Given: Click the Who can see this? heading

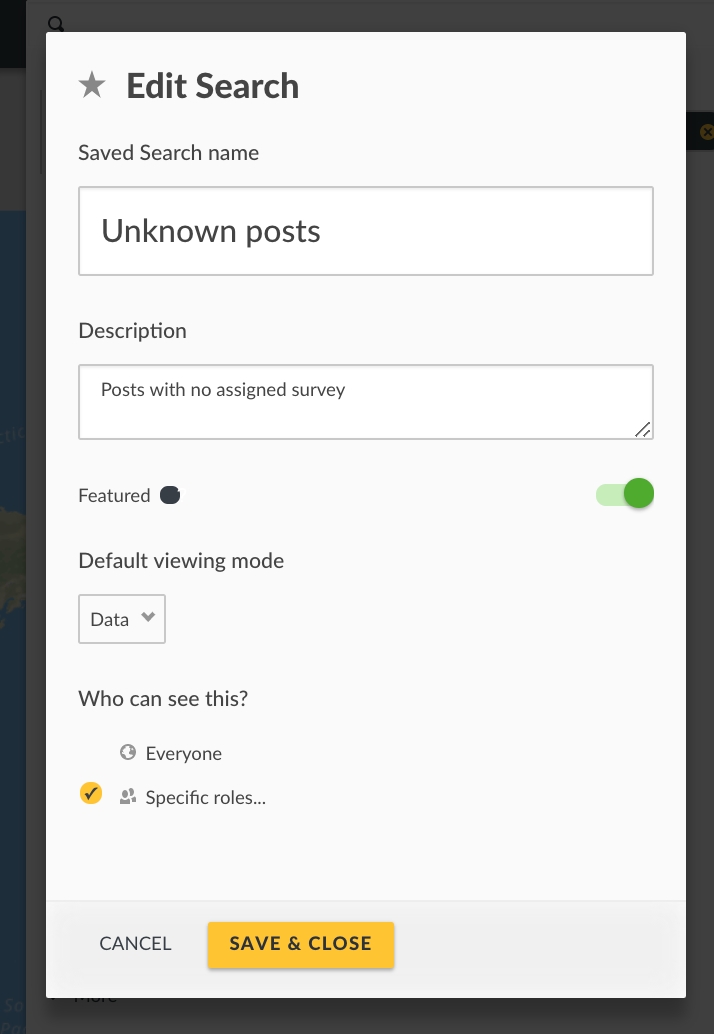Looking at the screenshot, I should click(x=163, y=698).
